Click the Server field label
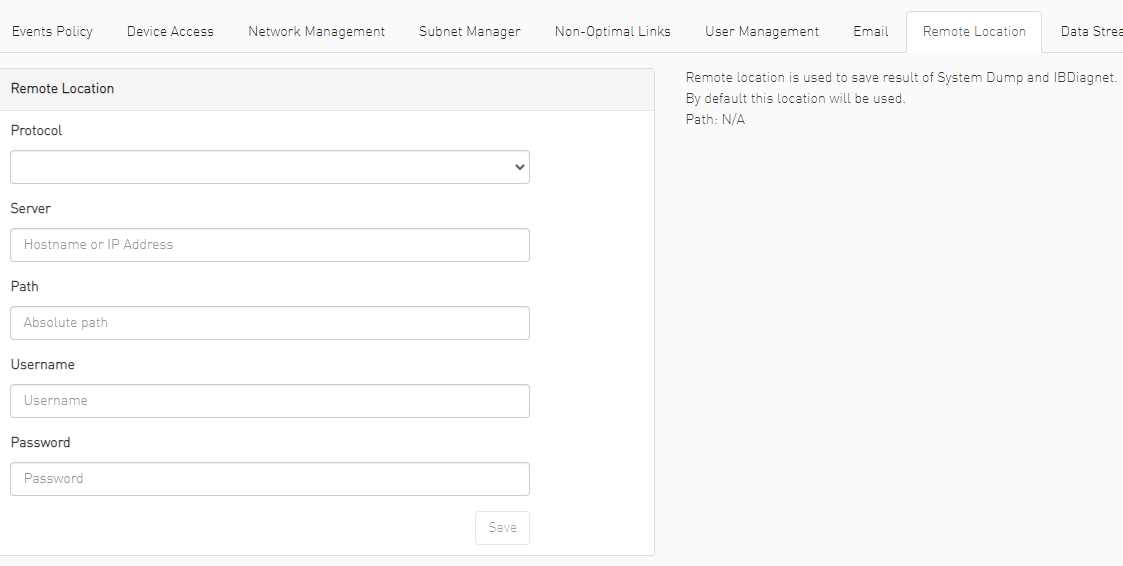 (30, 209)
